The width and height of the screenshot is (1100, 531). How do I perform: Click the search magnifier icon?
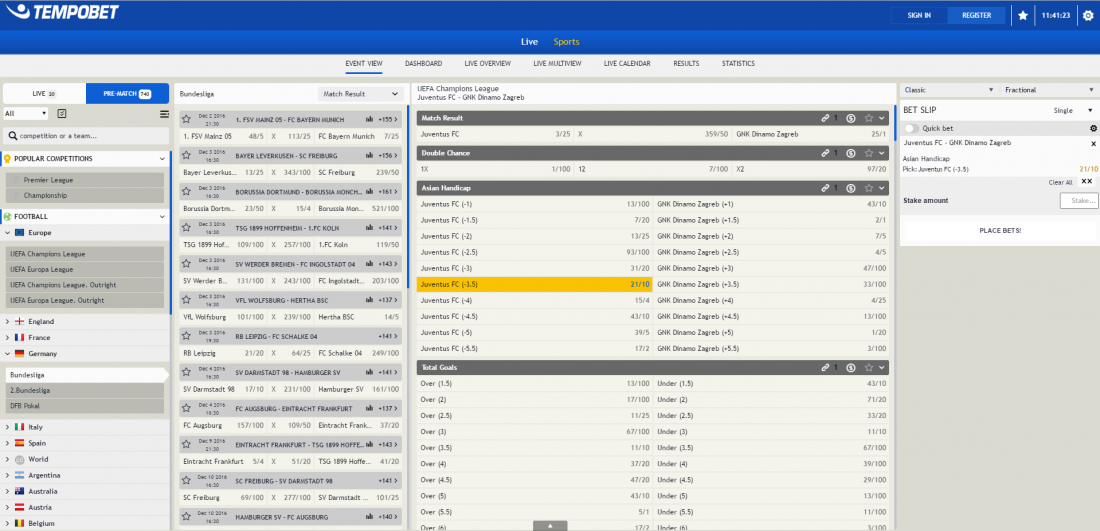(x=13, y=136)
